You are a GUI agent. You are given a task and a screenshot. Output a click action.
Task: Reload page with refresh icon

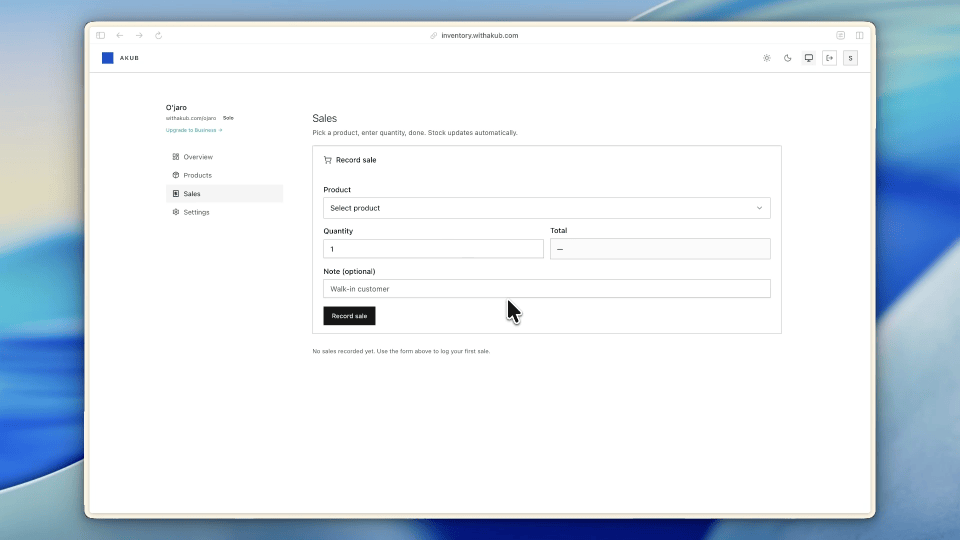[x=159, y=36]
